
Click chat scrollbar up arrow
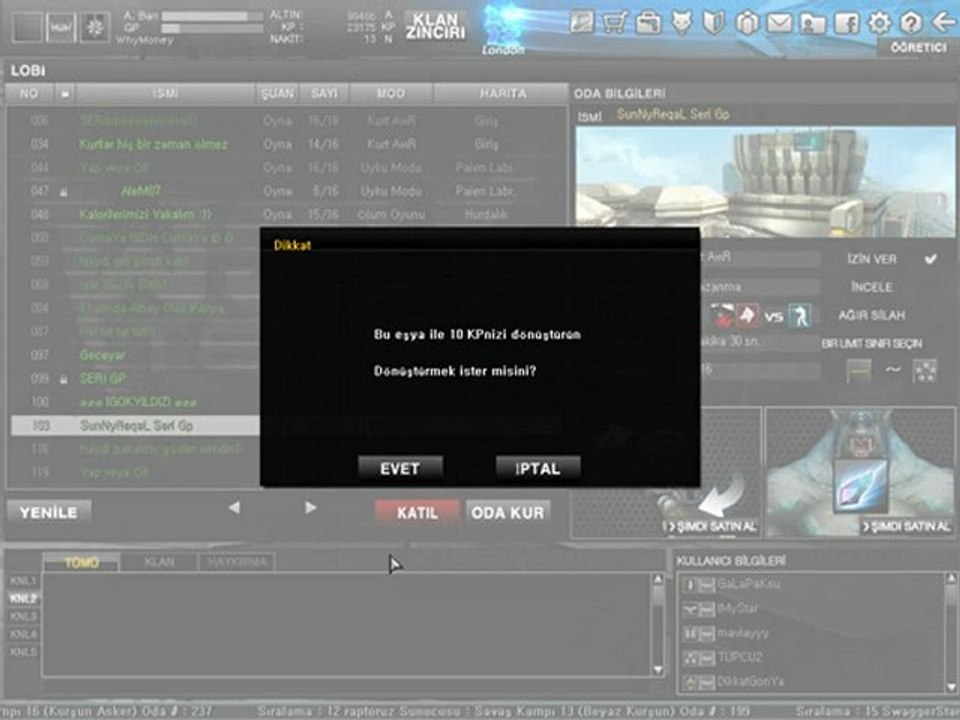(658, 579)
